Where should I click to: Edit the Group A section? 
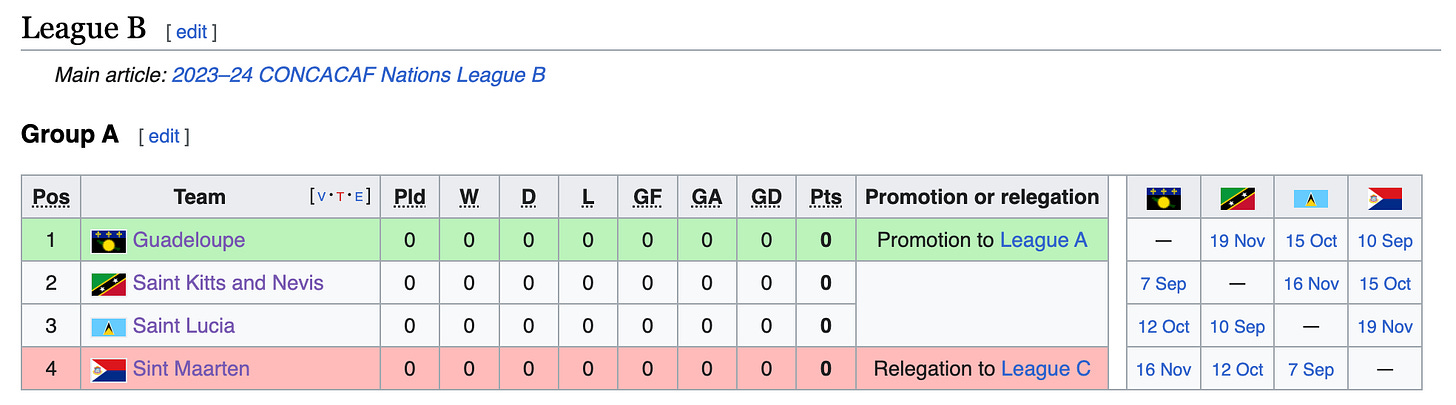tap(163, 136)
